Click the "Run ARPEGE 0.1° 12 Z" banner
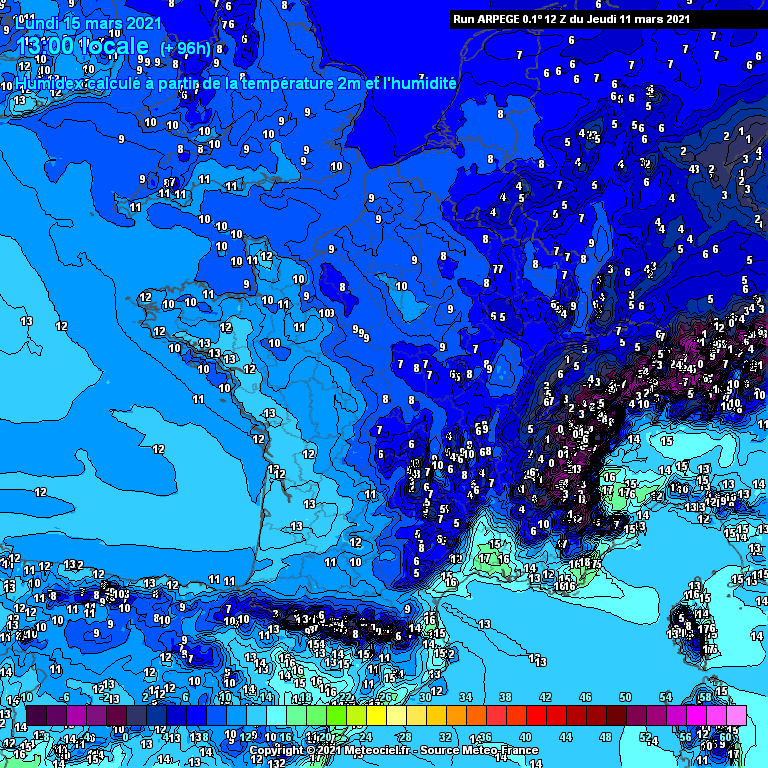 tap(570, 18)
